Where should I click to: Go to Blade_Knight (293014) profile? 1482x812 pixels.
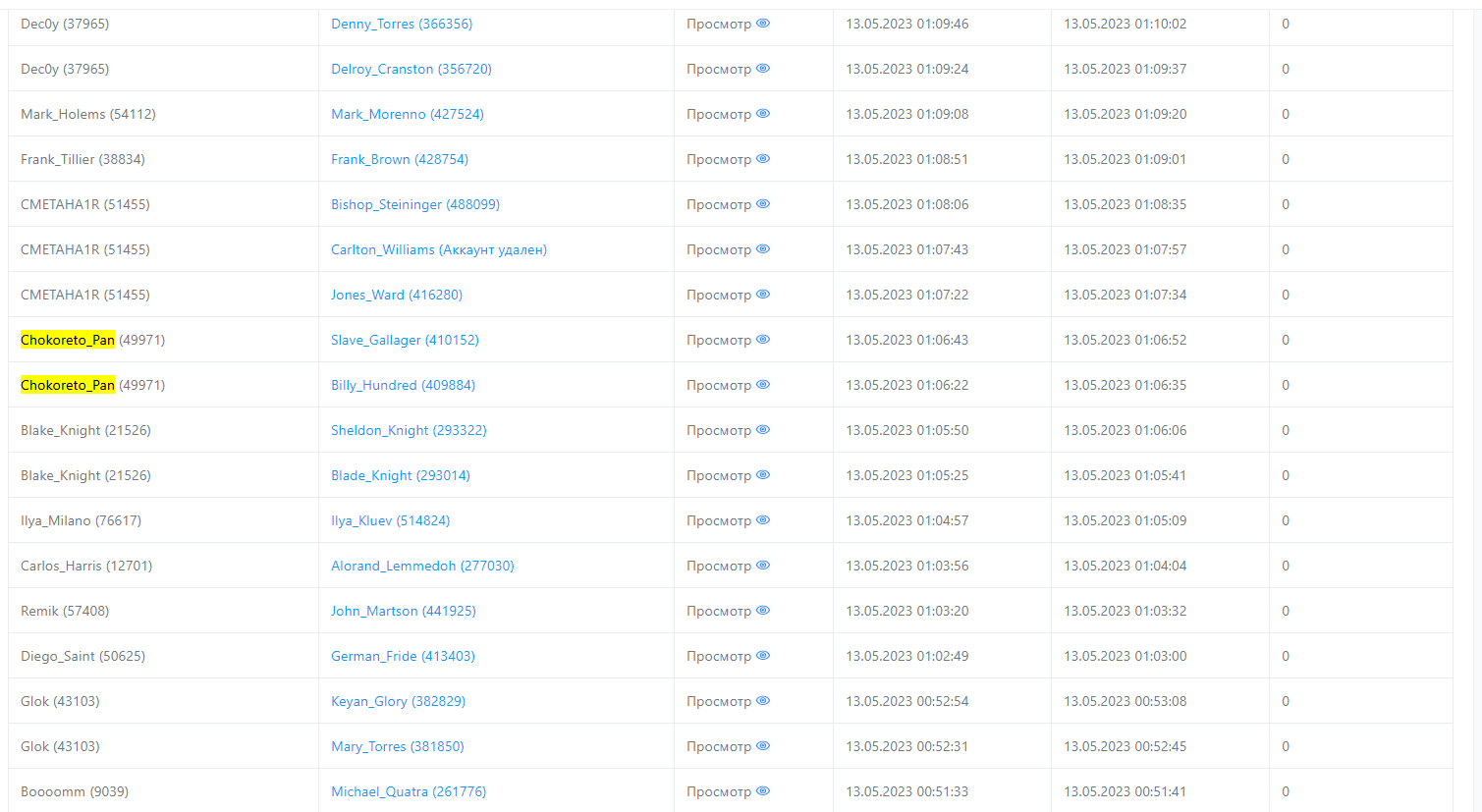[x=400, y=475]
